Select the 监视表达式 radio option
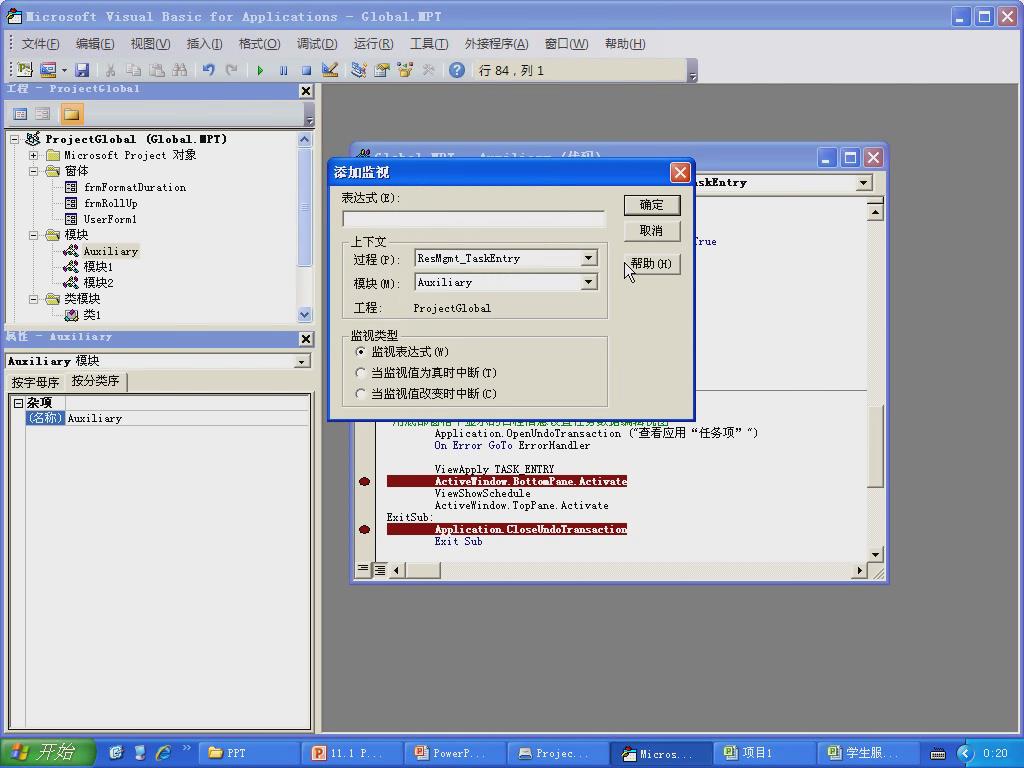This screenshot has width=1024, height=768. 360,351
